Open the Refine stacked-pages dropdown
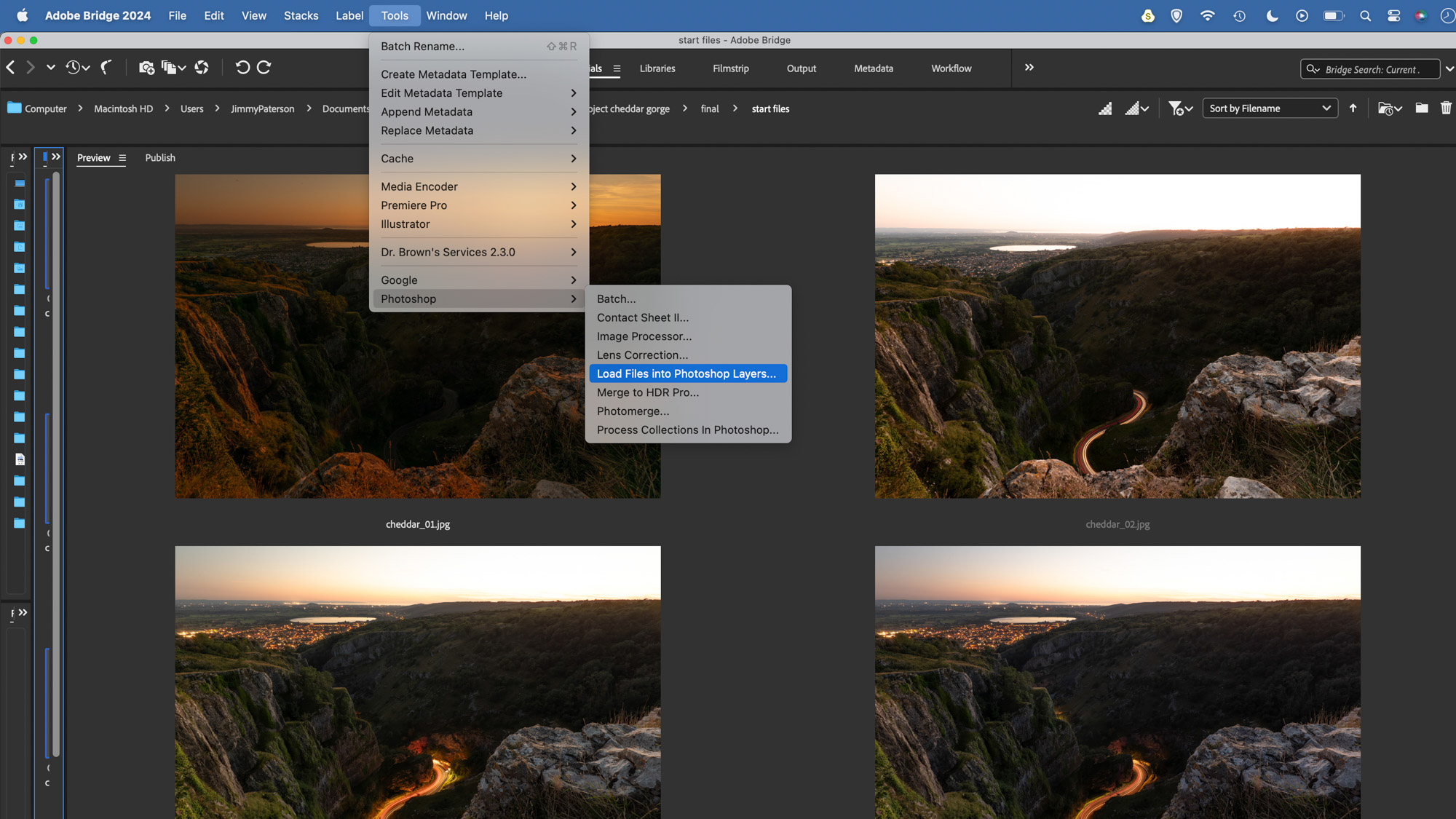Screen dimensions: 1456x819 coord(173,68)
